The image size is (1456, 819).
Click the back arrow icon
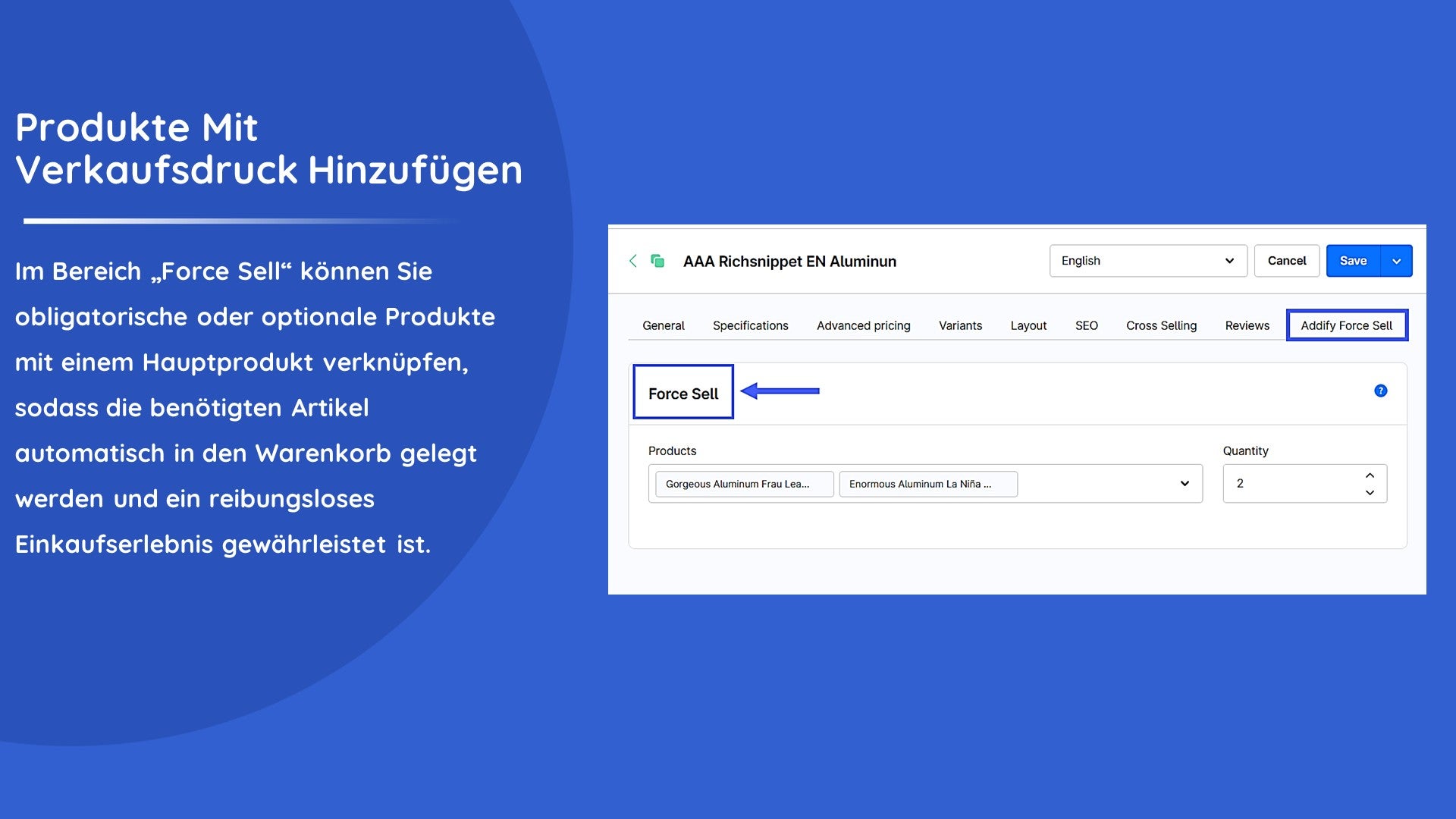633,261
